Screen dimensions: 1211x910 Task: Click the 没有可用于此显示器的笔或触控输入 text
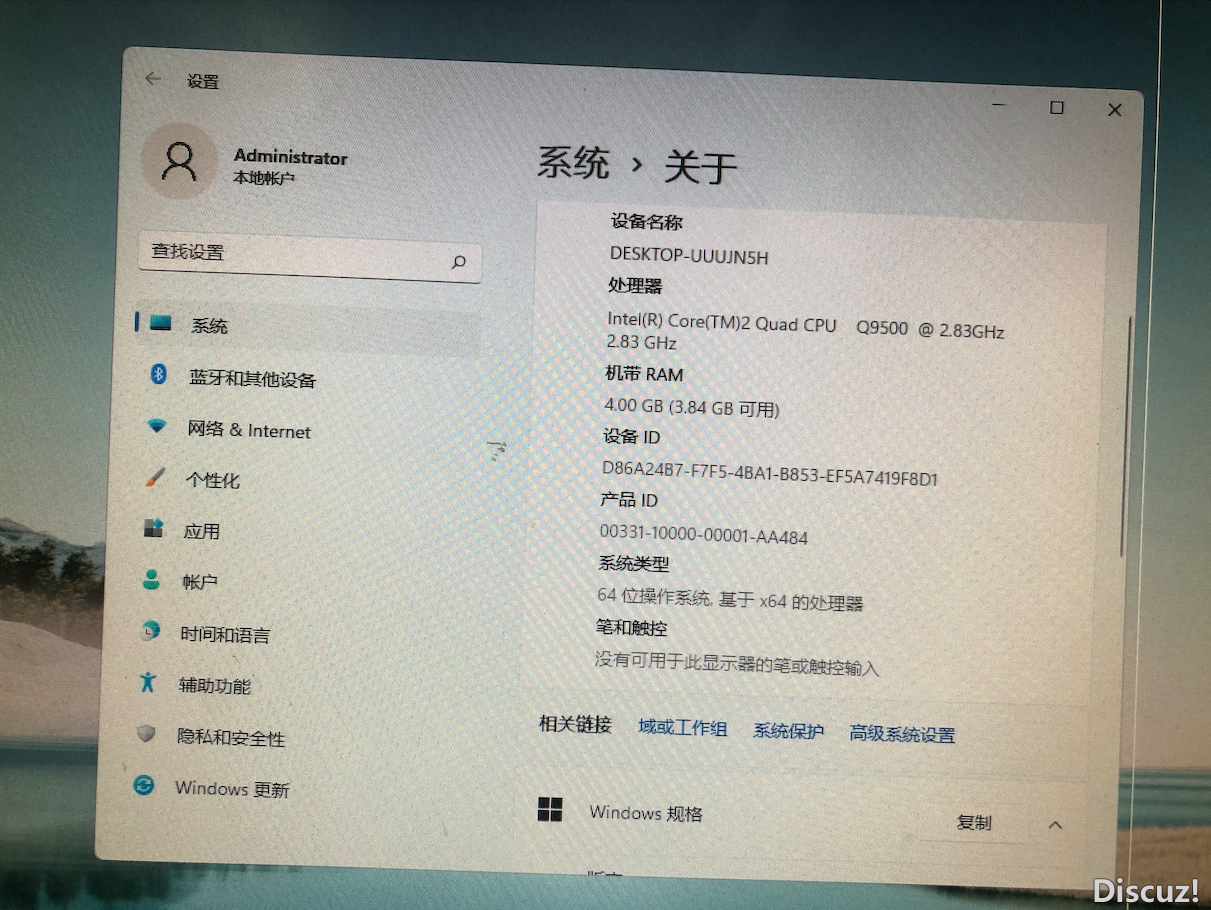[737, 663]
